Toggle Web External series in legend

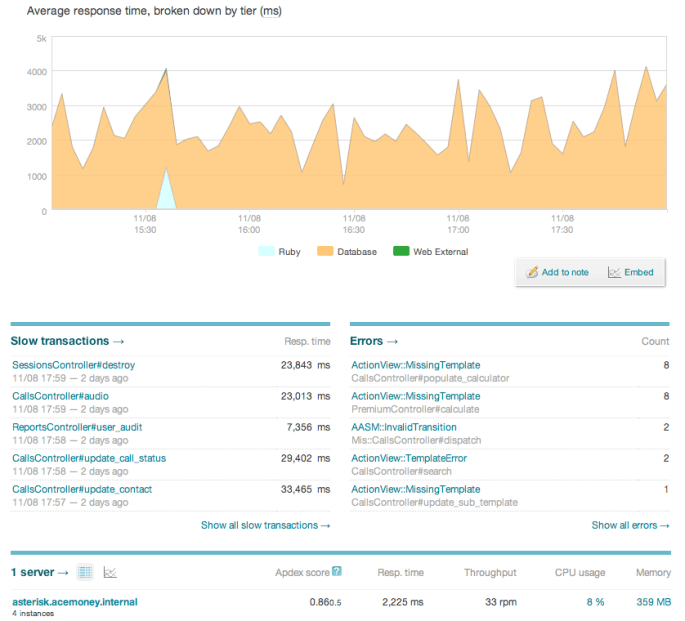430,252
